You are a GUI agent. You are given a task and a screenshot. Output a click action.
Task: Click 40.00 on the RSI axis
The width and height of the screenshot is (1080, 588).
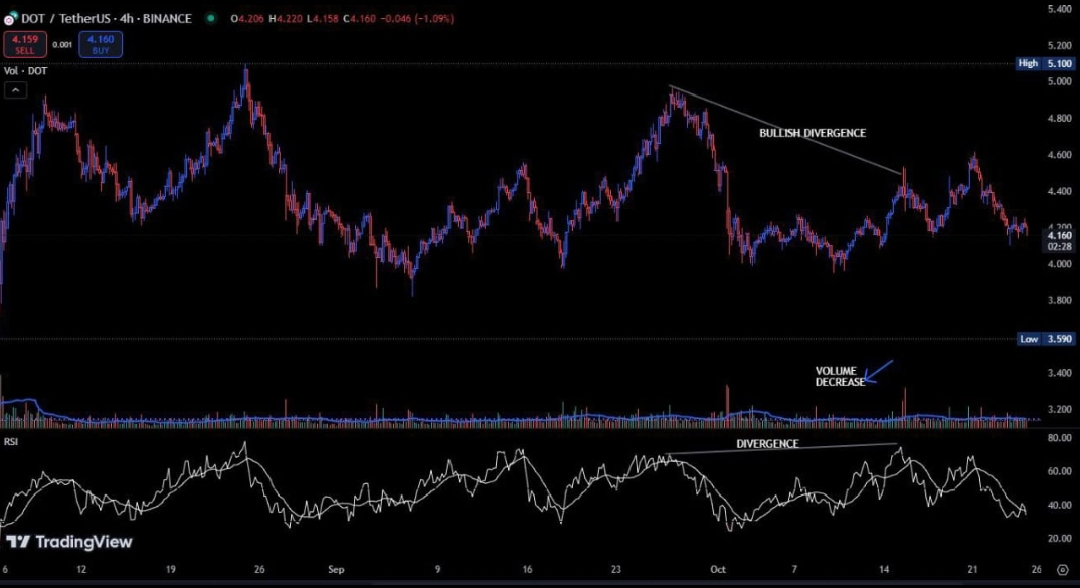point(1059,505)
